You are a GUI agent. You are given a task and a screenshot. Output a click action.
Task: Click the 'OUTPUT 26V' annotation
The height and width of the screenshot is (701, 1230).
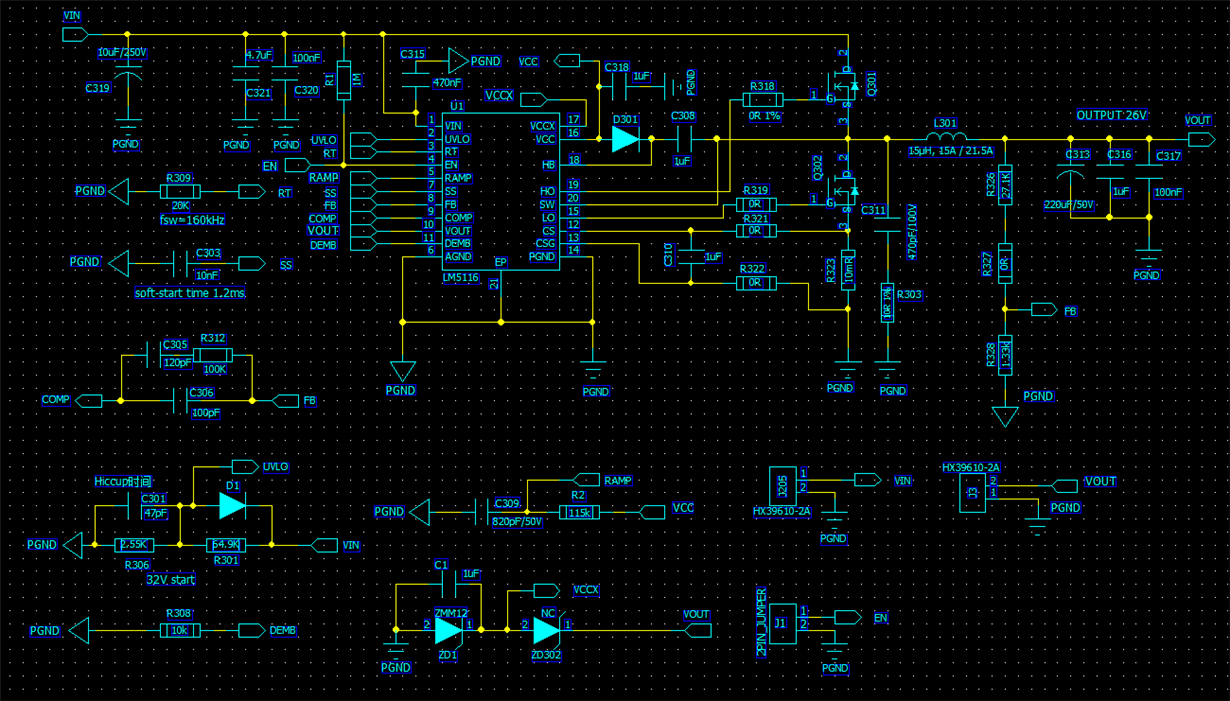pos(1112,115)
